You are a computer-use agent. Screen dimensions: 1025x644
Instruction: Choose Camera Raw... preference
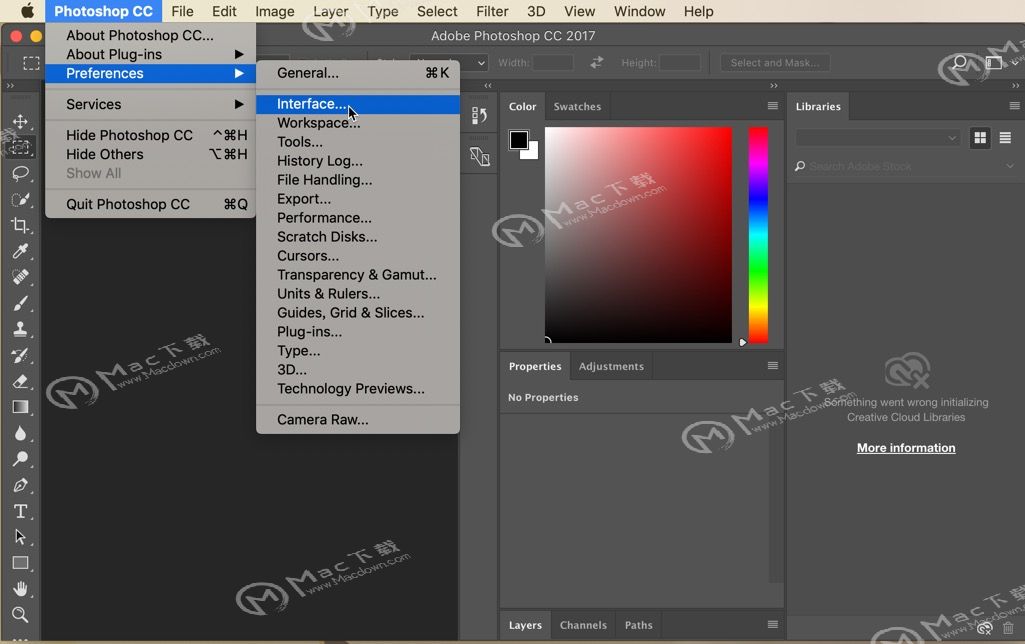coord(358,420)
